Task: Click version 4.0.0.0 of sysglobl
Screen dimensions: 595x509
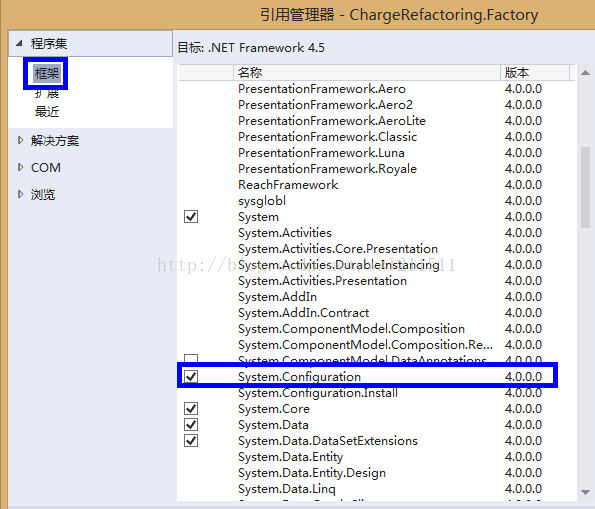Action: click(523, 201)
